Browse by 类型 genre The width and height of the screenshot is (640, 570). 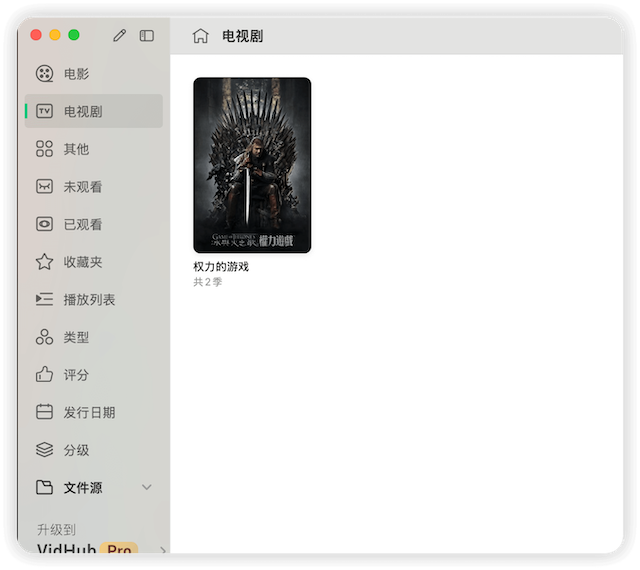coord(76,337)
